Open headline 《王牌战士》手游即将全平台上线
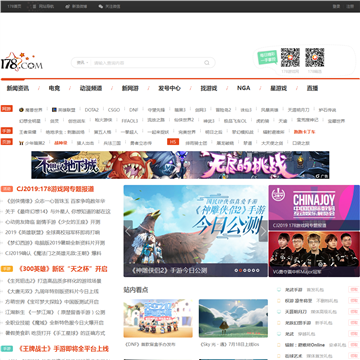The width and height of the screenshot is (360, 360). pyautogui.click(x=63, y=349)
